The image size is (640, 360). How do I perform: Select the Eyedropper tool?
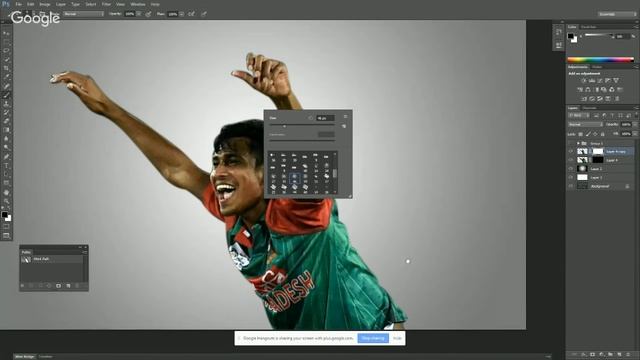click(6, 77)
